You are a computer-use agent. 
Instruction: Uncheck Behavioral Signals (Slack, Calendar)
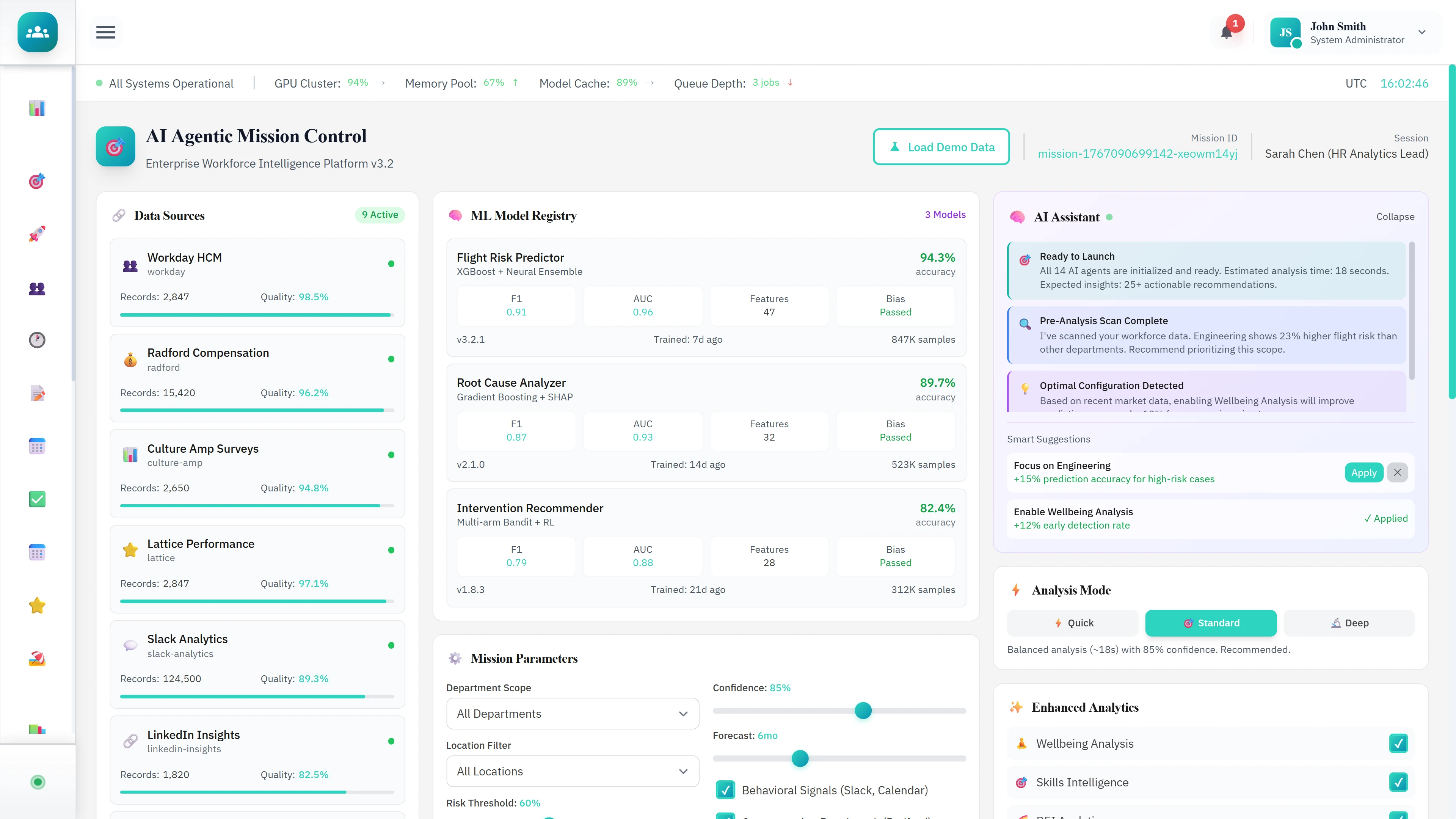click(725, 789)
